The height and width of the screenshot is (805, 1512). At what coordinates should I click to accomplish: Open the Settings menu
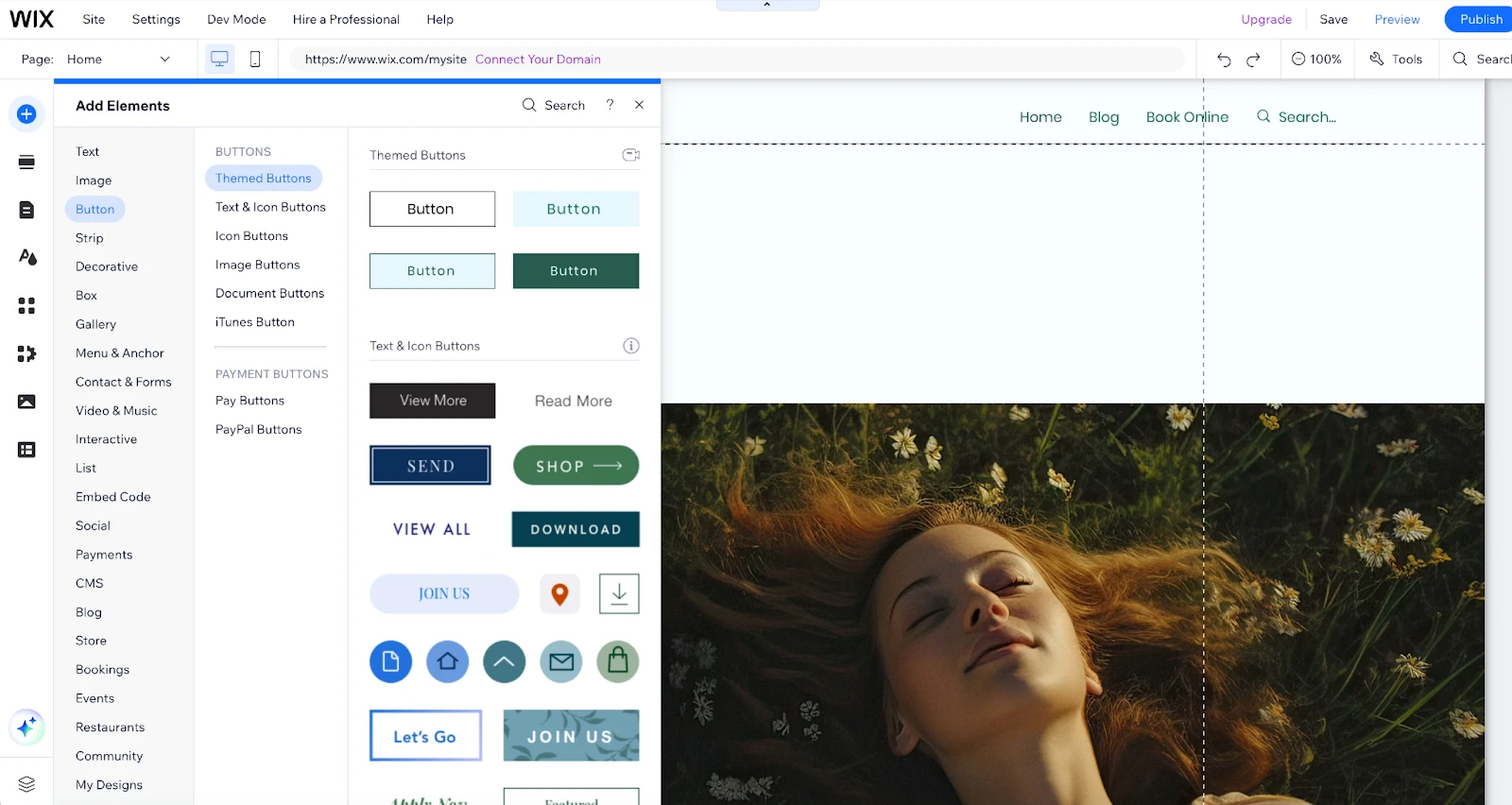pos(156,19)
